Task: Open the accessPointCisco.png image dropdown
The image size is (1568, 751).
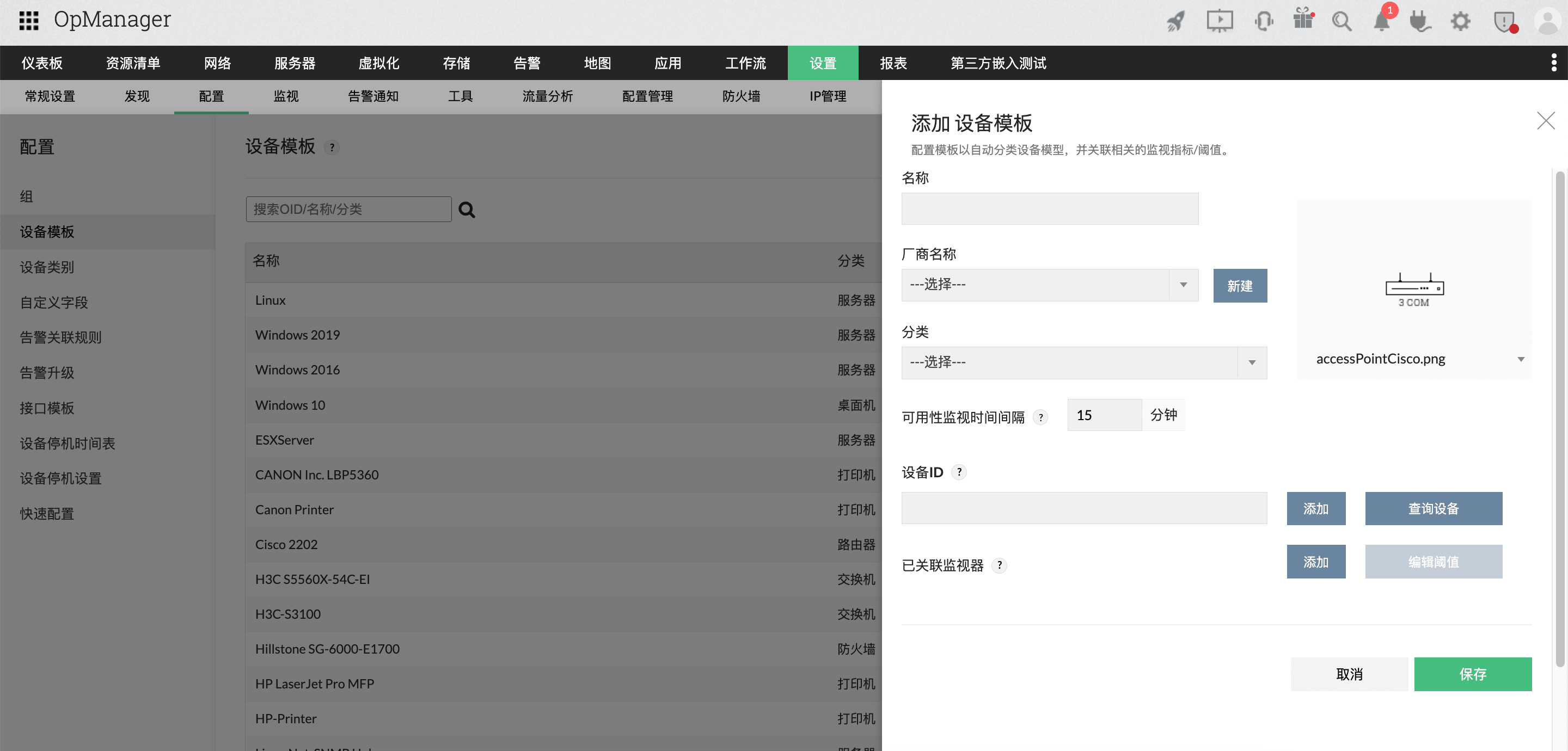Action: coord(1520,359)
